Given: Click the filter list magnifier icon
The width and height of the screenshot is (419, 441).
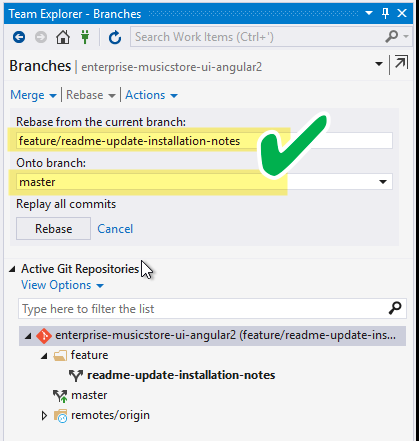Looking at the screenshot, I should [x=395, y=308].
